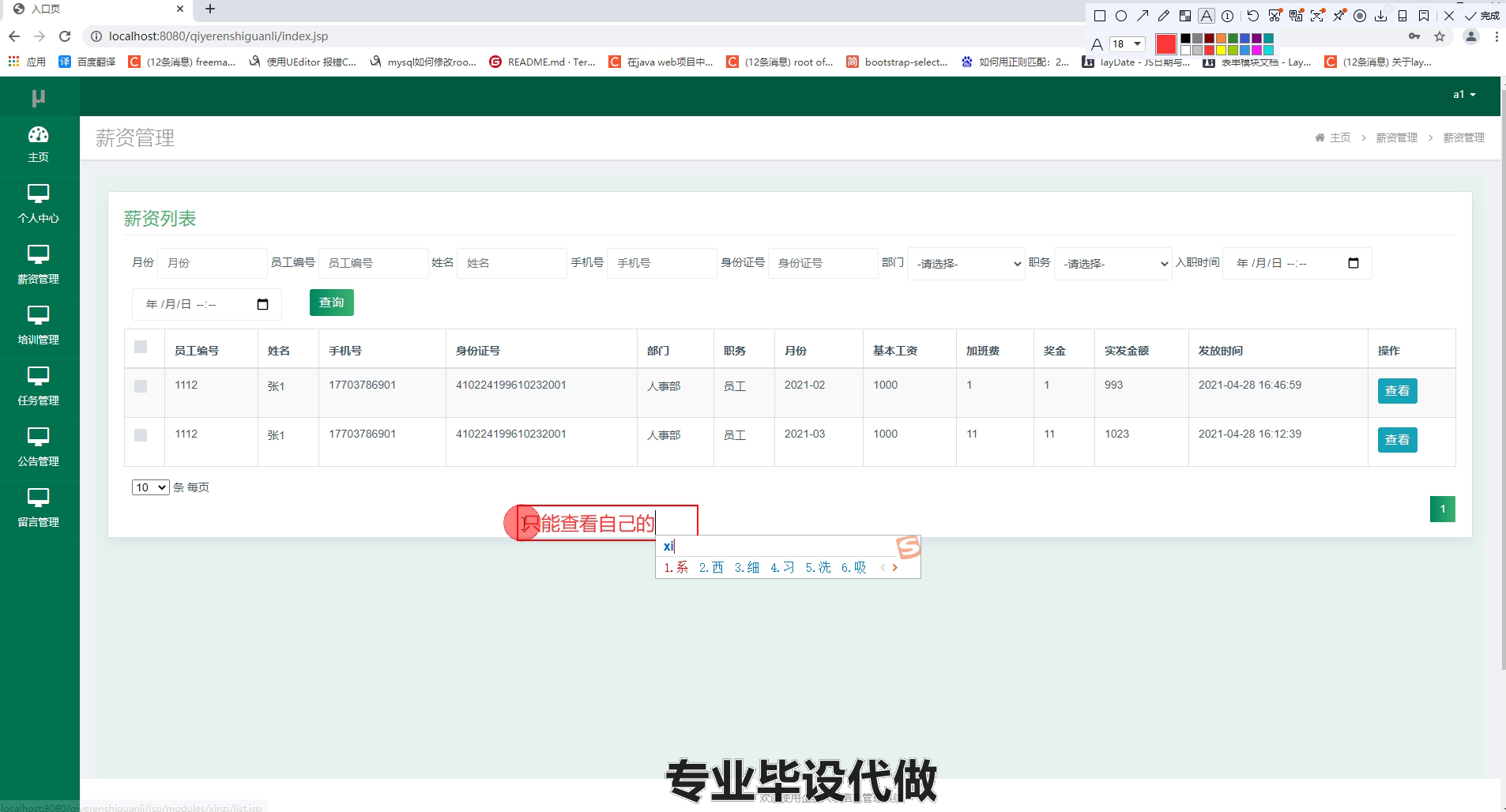The height and width of the screenshot is (812, 1506).
Task: Click the bookmark icon in screenshot toolbar
Action: point(1424,16)
